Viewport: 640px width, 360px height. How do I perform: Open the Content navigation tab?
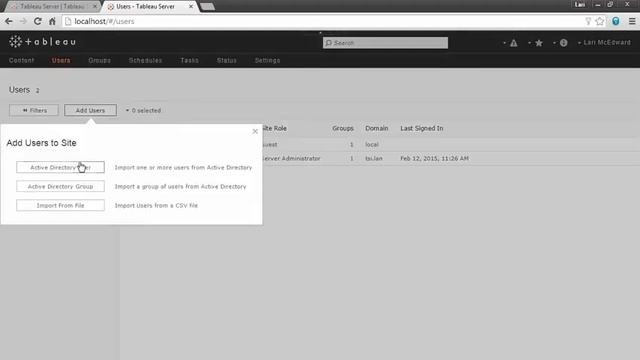(22, 60)
